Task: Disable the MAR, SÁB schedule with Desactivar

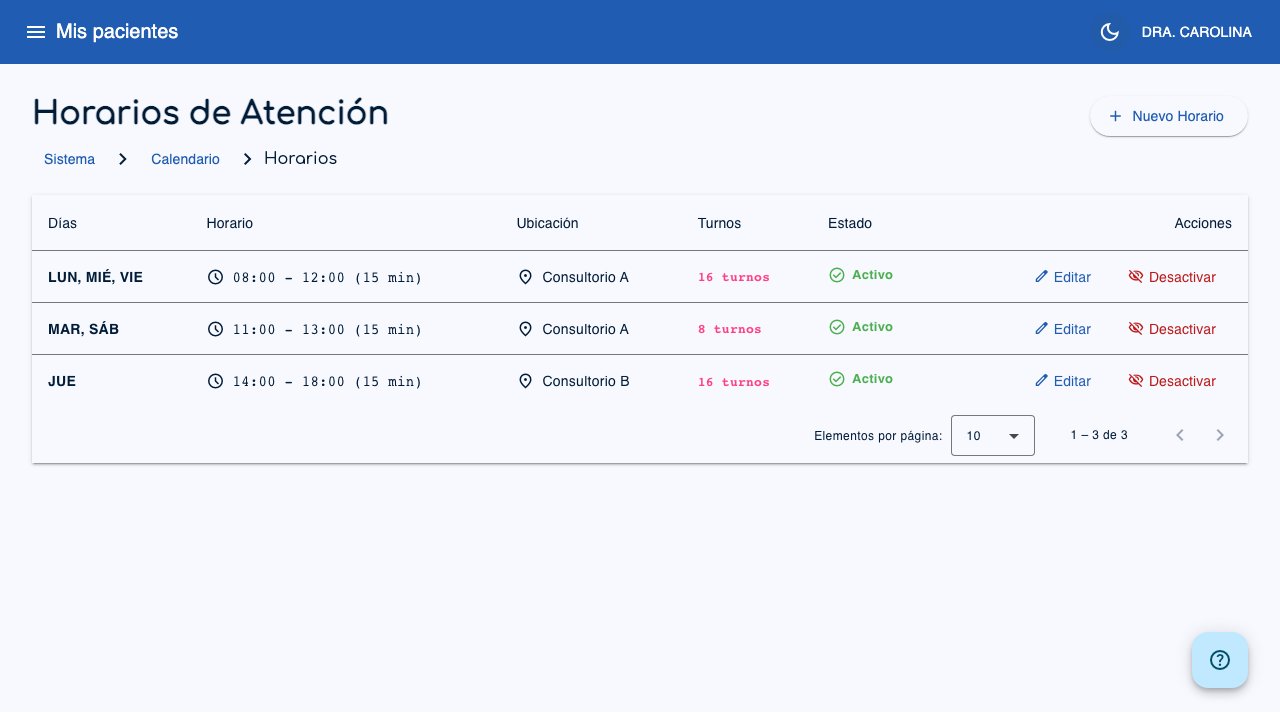Action: (x=1172, y=329)
